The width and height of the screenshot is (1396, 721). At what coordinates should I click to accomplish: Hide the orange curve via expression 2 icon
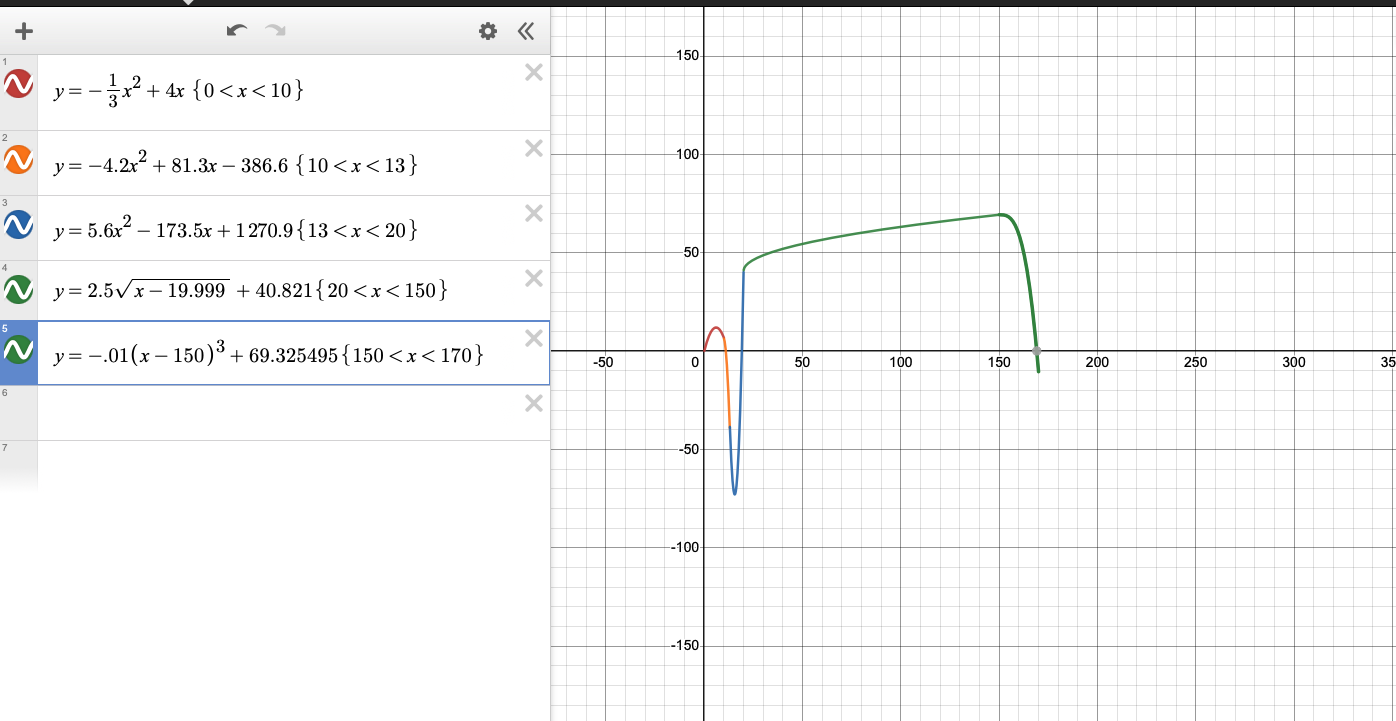[x=18, y=155]
